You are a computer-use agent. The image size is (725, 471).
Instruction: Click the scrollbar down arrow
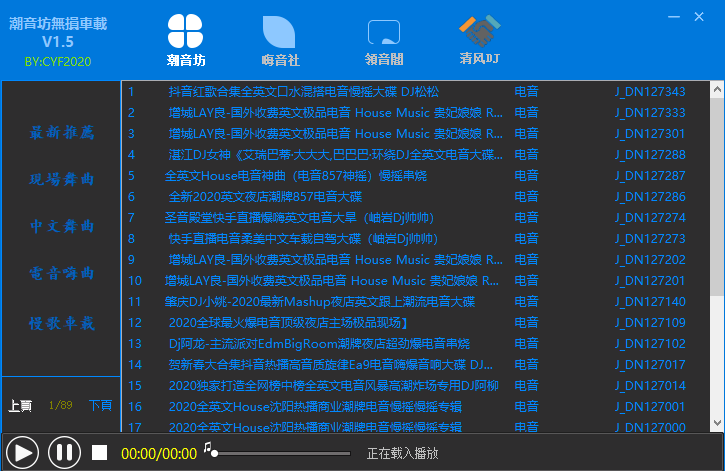point(717,422)
